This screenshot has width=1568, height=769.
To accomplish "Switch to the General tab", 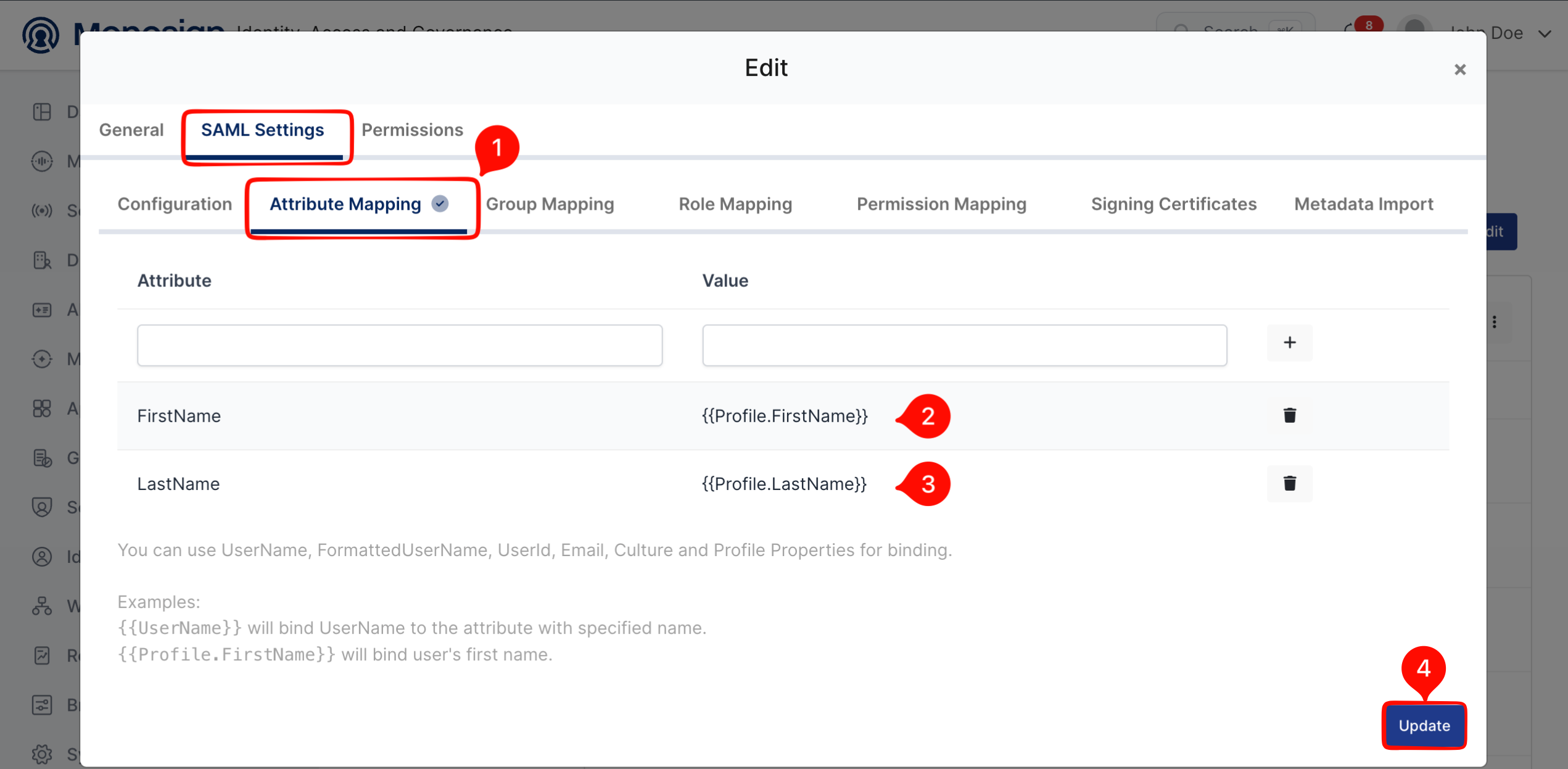I will click(131, 130).
